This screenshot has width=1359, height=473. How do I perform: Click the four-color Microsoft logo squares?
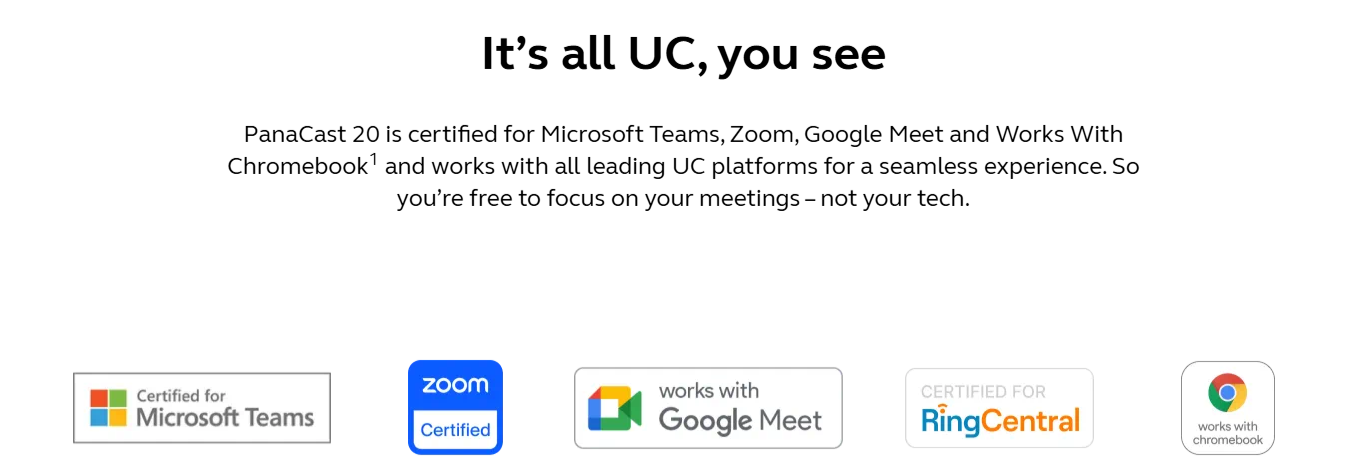(108, 408)
